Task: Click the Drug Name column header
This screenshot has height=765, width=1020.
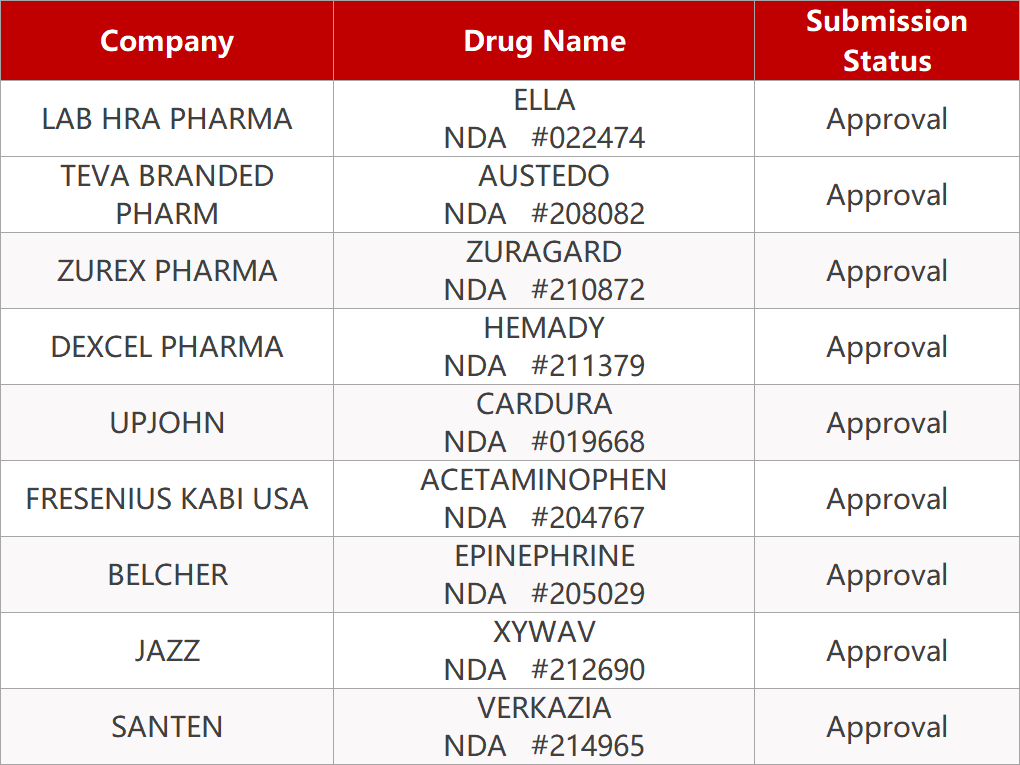Action: (x=544, y=41)
